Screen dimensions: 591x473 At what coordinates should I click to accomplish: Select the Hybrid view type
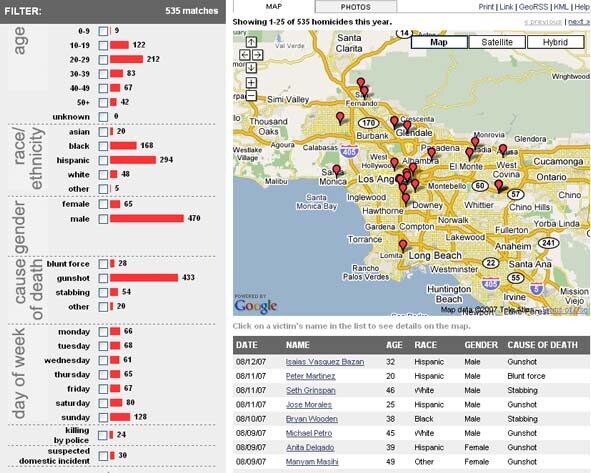[x=555, y=42]
